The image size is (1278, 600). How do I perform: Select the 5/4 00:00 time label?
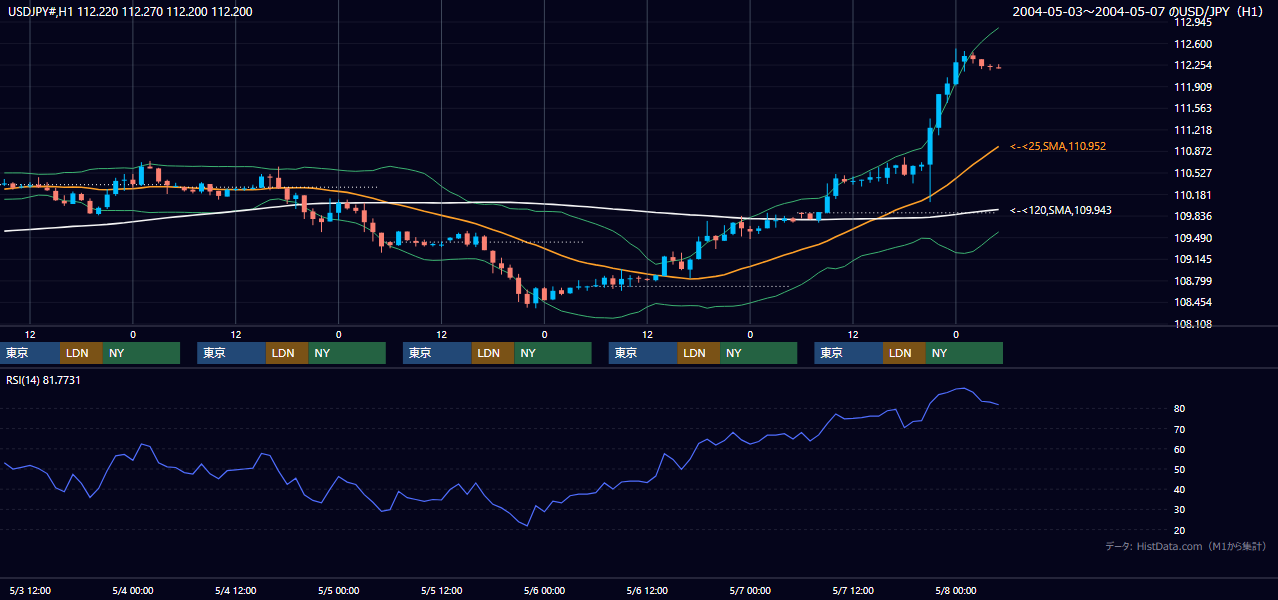point(133,590)
